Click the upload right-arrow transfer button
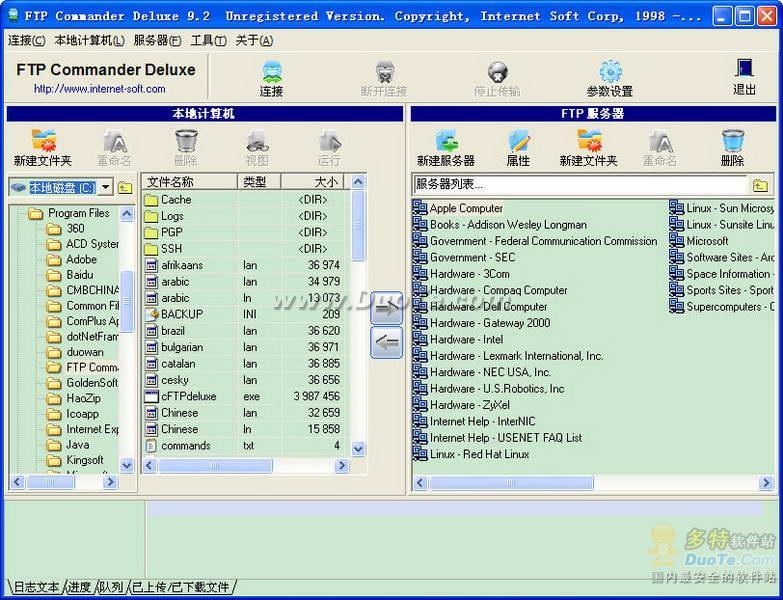This screenshot has width=783, height=600. (x=387, y=308)
